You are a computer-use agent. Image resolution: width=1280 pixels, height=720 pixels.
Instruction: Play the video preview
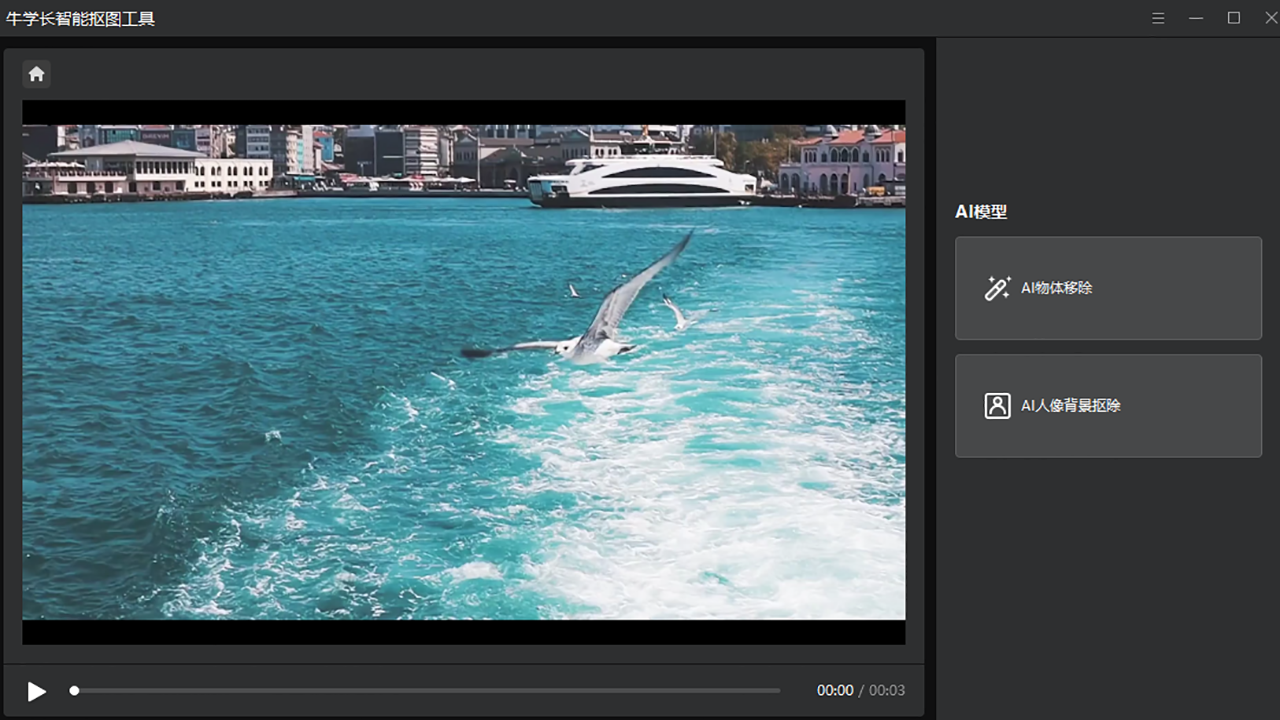click(36, 691)
